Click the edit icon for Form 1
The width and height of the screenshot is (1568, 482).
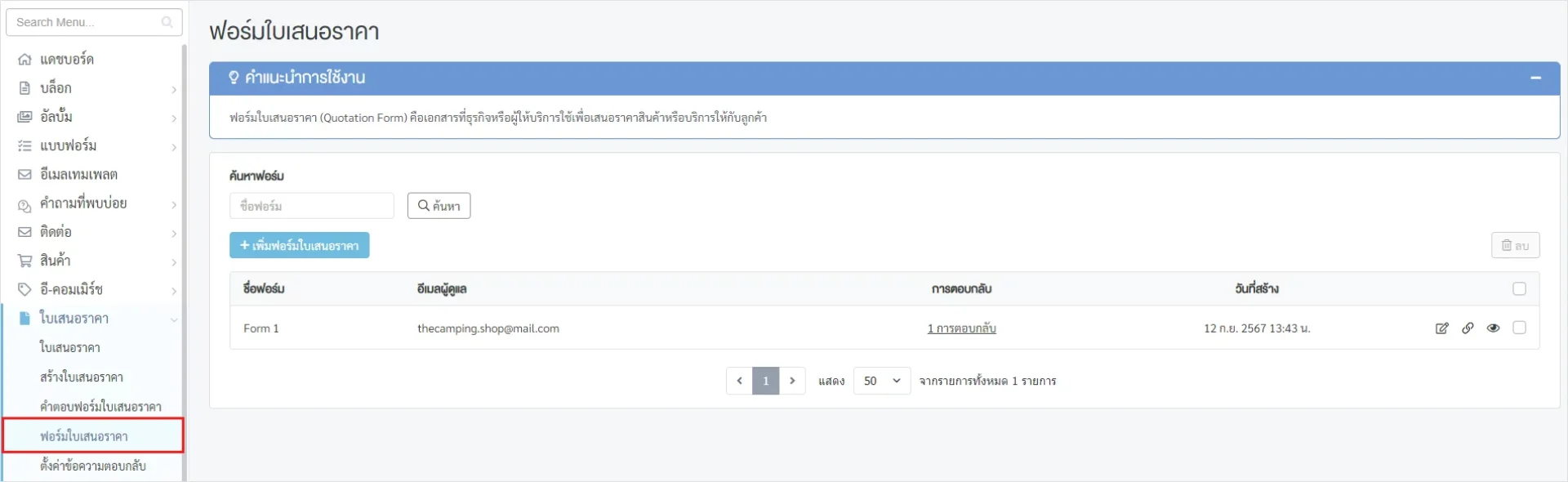(1441, 328)
